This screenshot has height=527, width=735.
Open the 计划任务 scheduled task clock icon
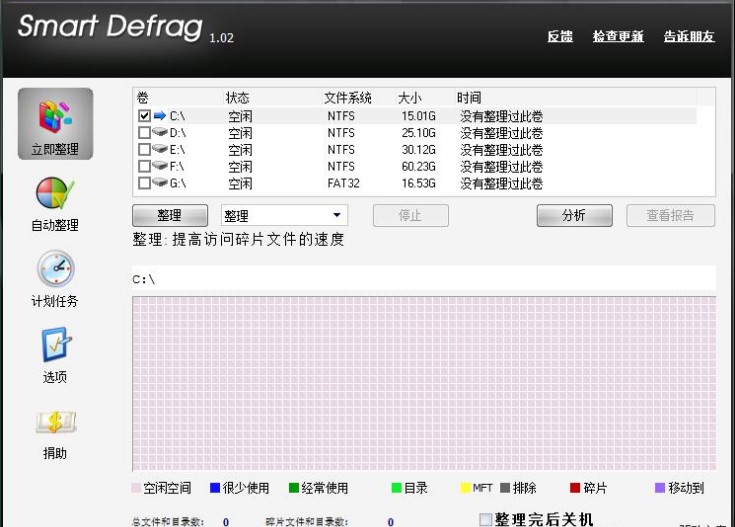click(55, 268)
